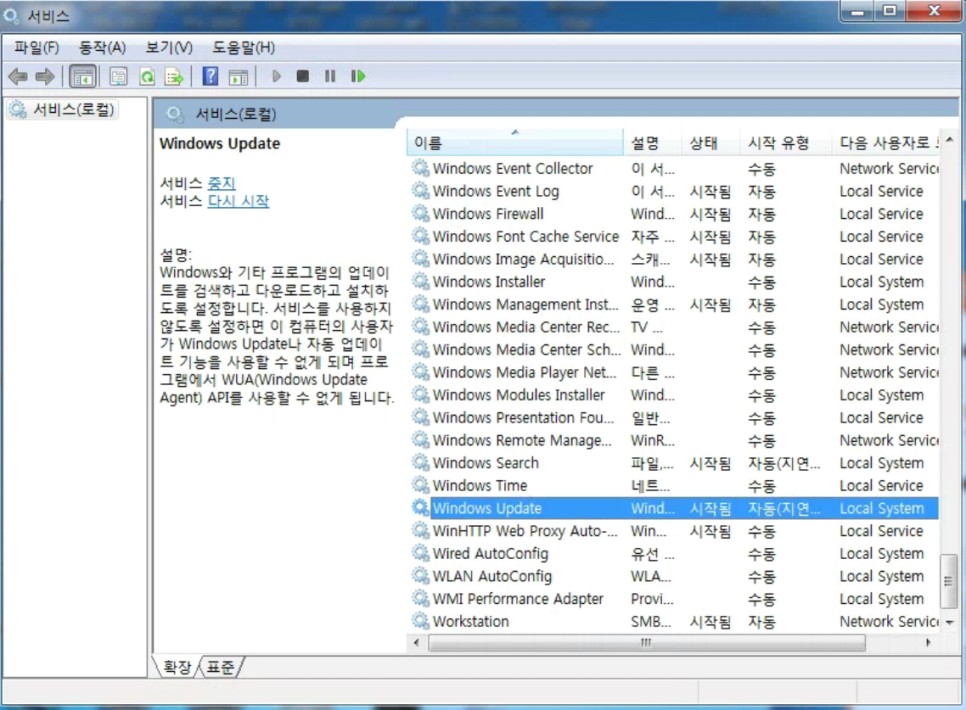Select the Windows Image Acquisitio... service
Image resolution: width=966 pixels, height=710 pixels.
[x=523, y=259]
